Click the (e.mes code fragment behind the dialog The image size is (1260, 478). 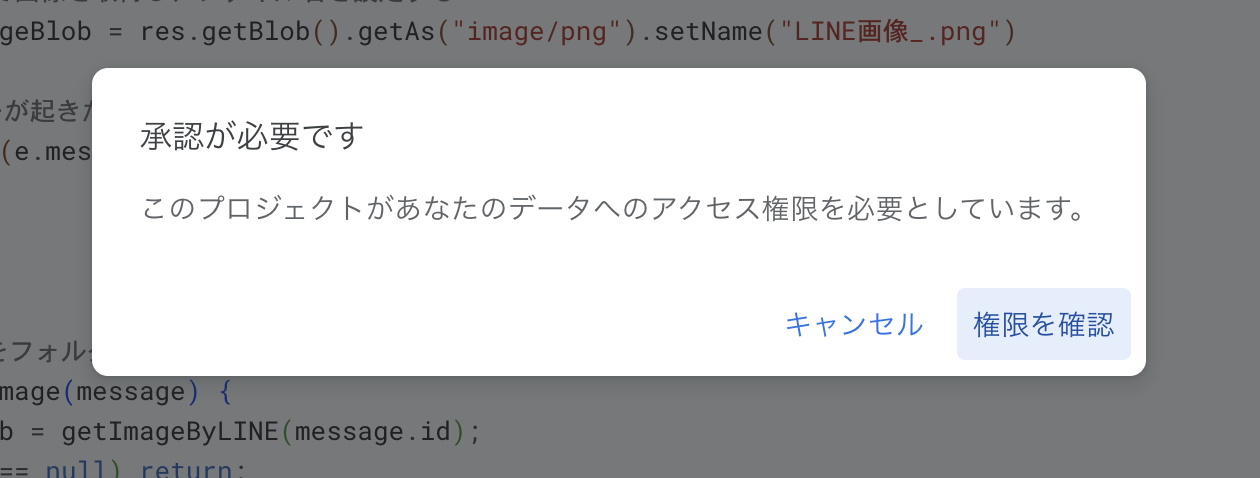click(x=46, y=152)
